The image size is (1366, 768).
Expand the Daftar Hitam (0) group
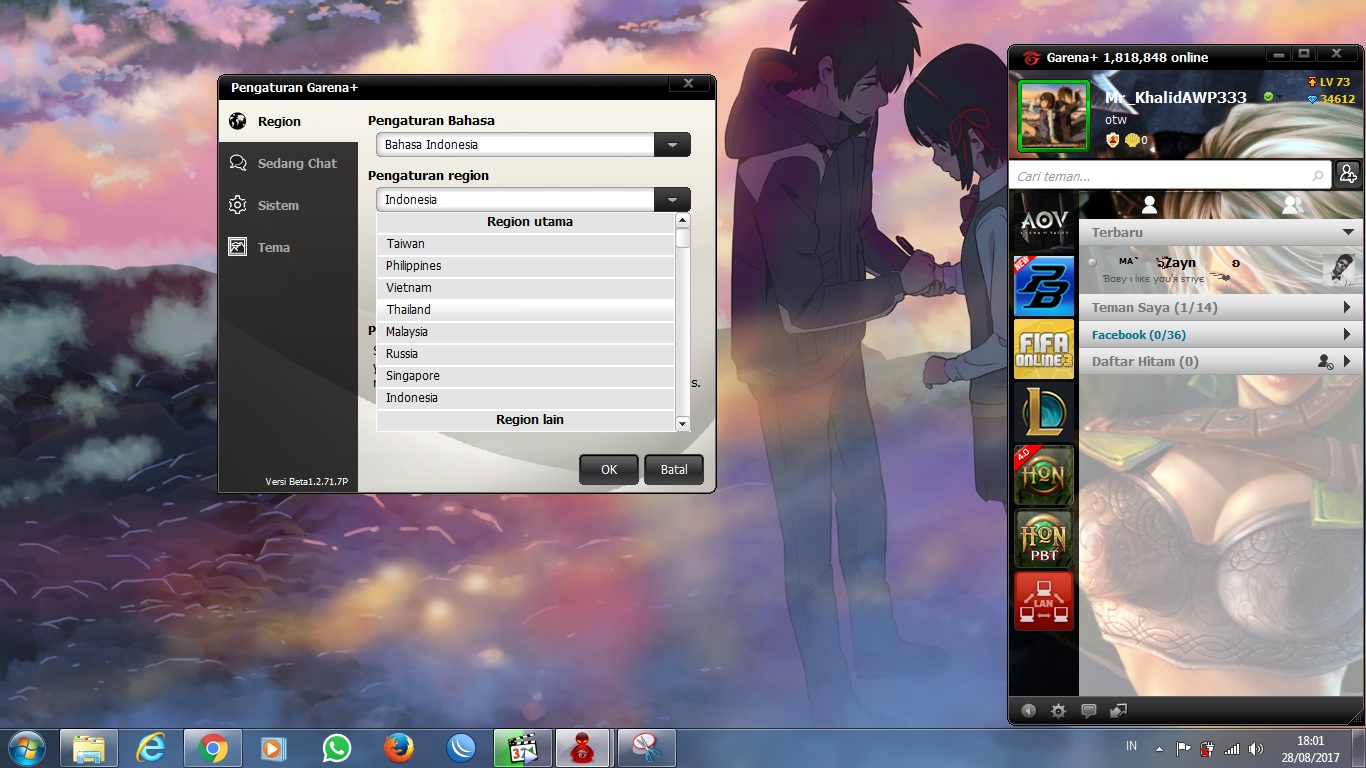click(1221, 362)
